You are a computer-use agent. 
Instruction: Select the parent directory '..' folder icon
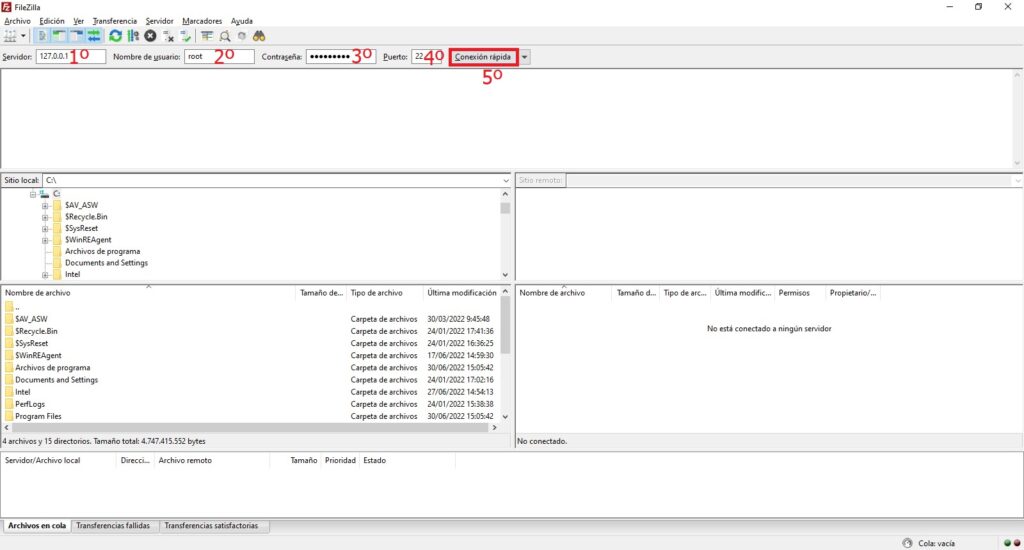pyautogui.click(x=9, y=306)
